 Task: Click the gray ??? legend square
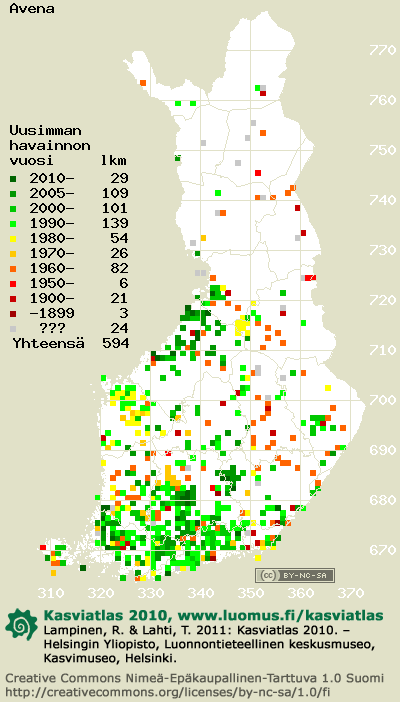pyautogui.click(x=14, y=329)
